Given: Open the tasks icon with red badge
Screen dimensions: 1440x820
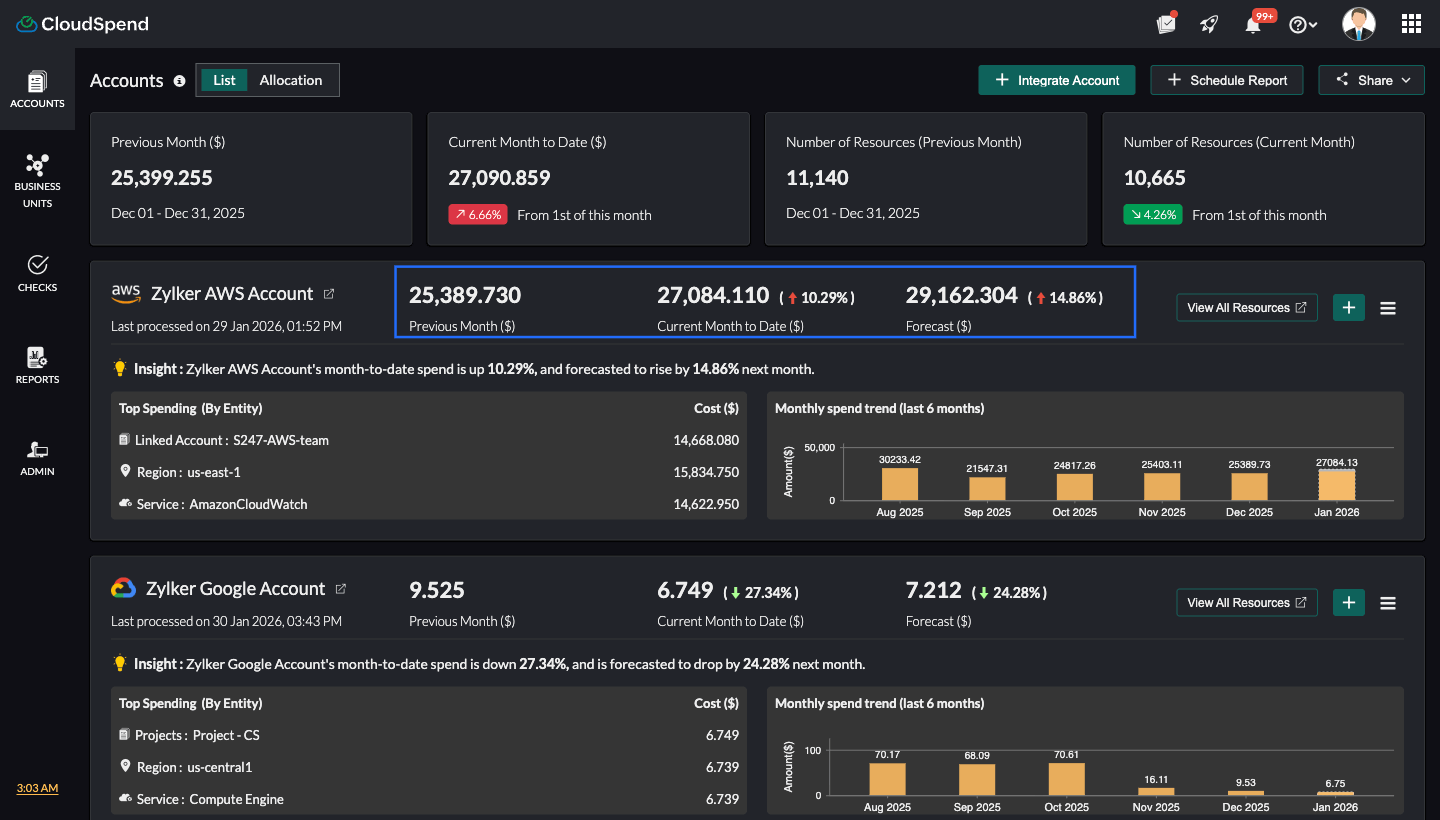Looking at the screenshot, I should (1165, 22).
